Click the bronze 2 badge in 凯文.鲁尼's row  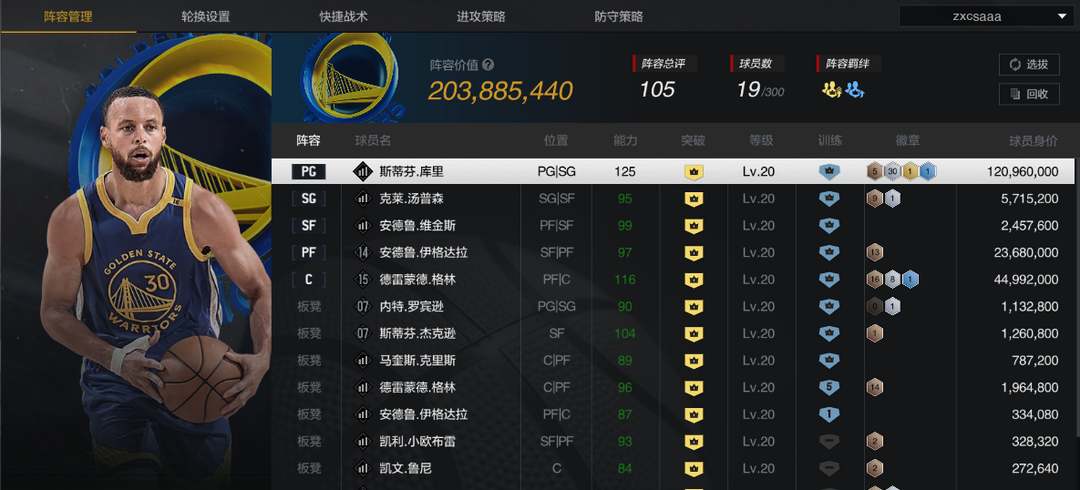[x=875, y=469]
